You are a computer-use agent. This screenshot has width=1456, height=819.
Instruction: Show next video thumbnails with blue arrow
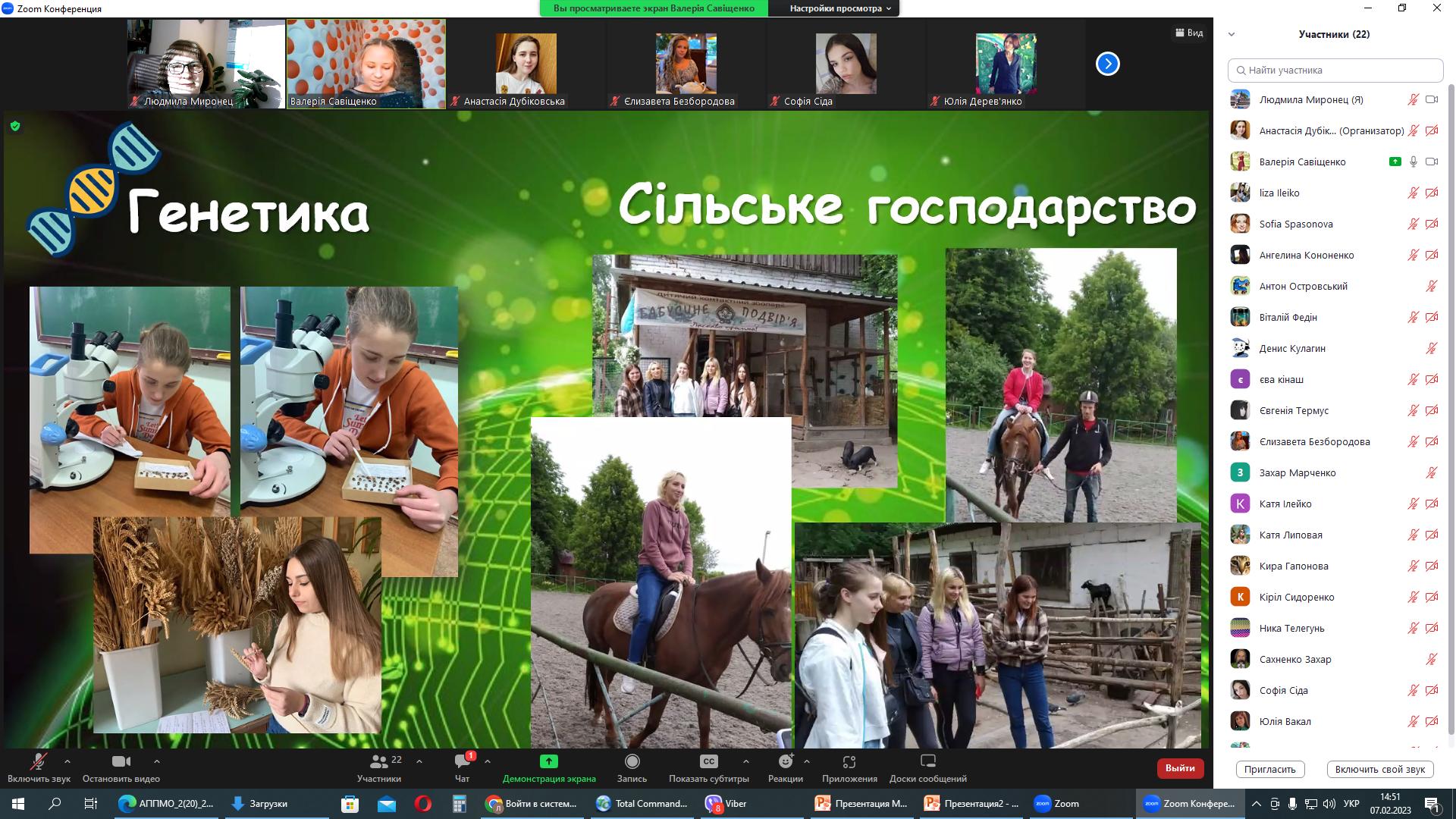point(1107,64)
